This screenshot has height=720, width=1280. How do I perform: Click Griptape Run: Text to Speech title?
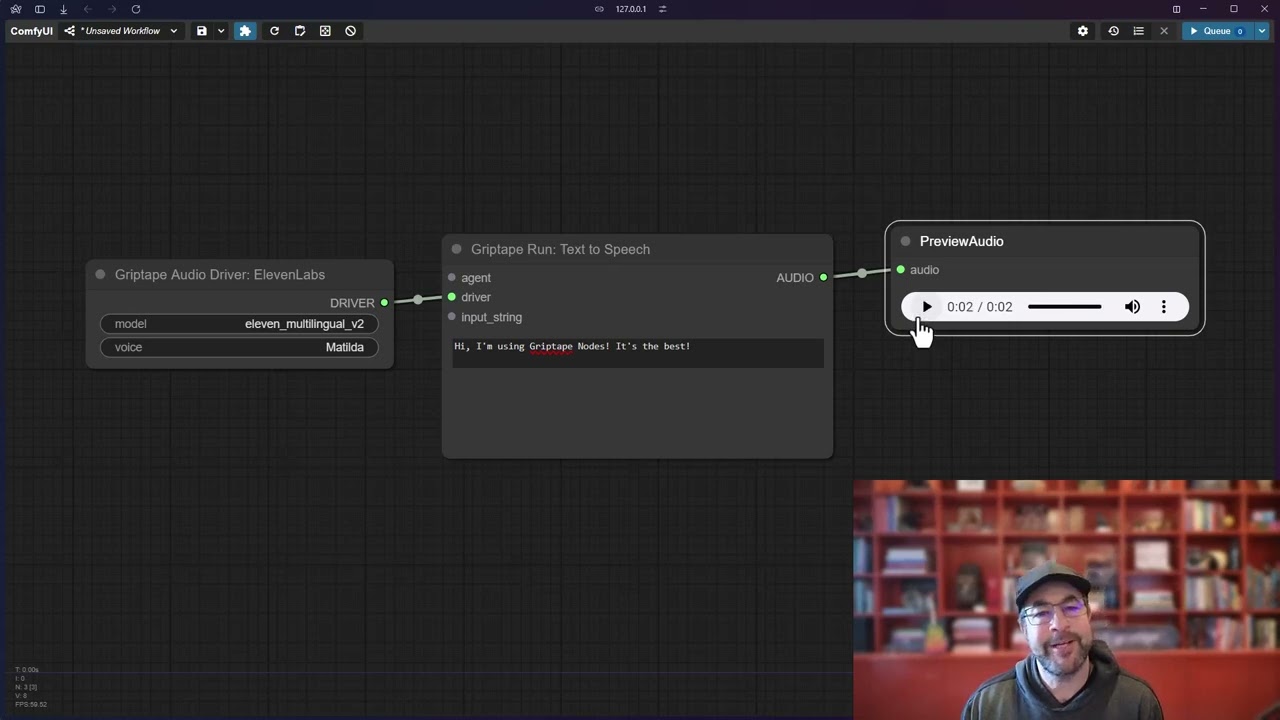pos(560,249)
